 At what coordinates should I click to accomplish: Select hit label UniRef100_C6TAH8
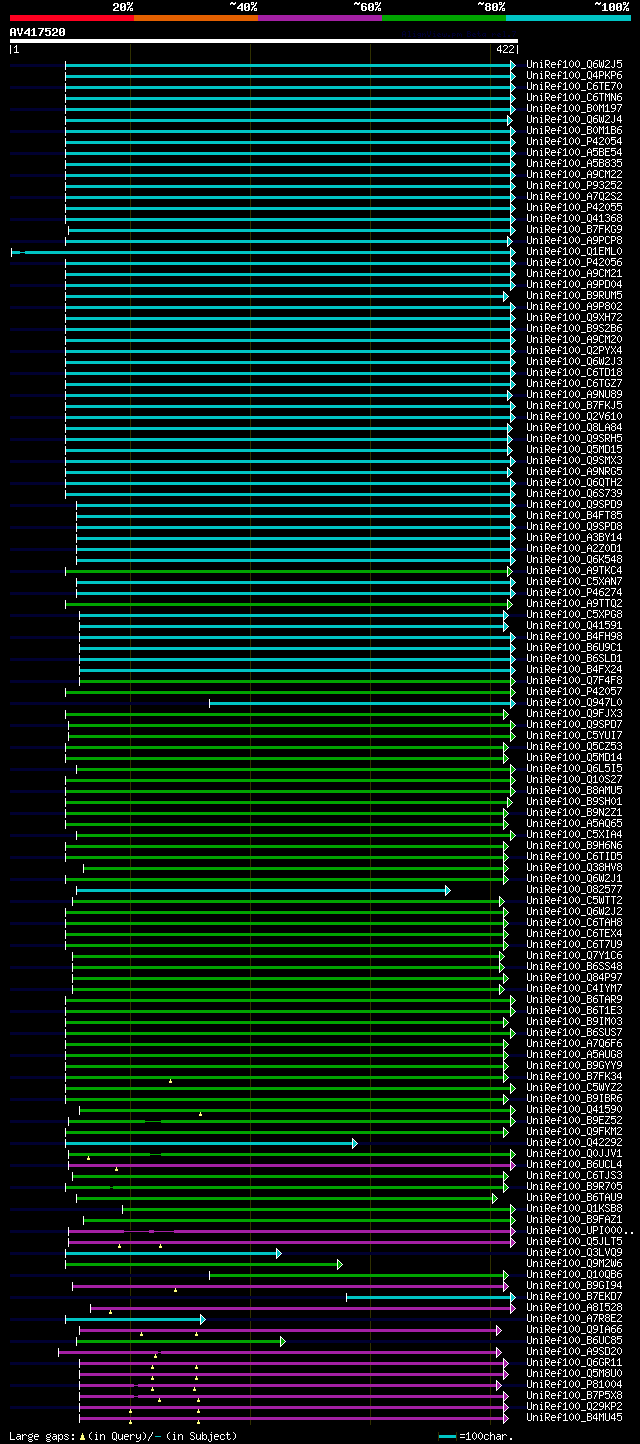(x=574, y=922)
